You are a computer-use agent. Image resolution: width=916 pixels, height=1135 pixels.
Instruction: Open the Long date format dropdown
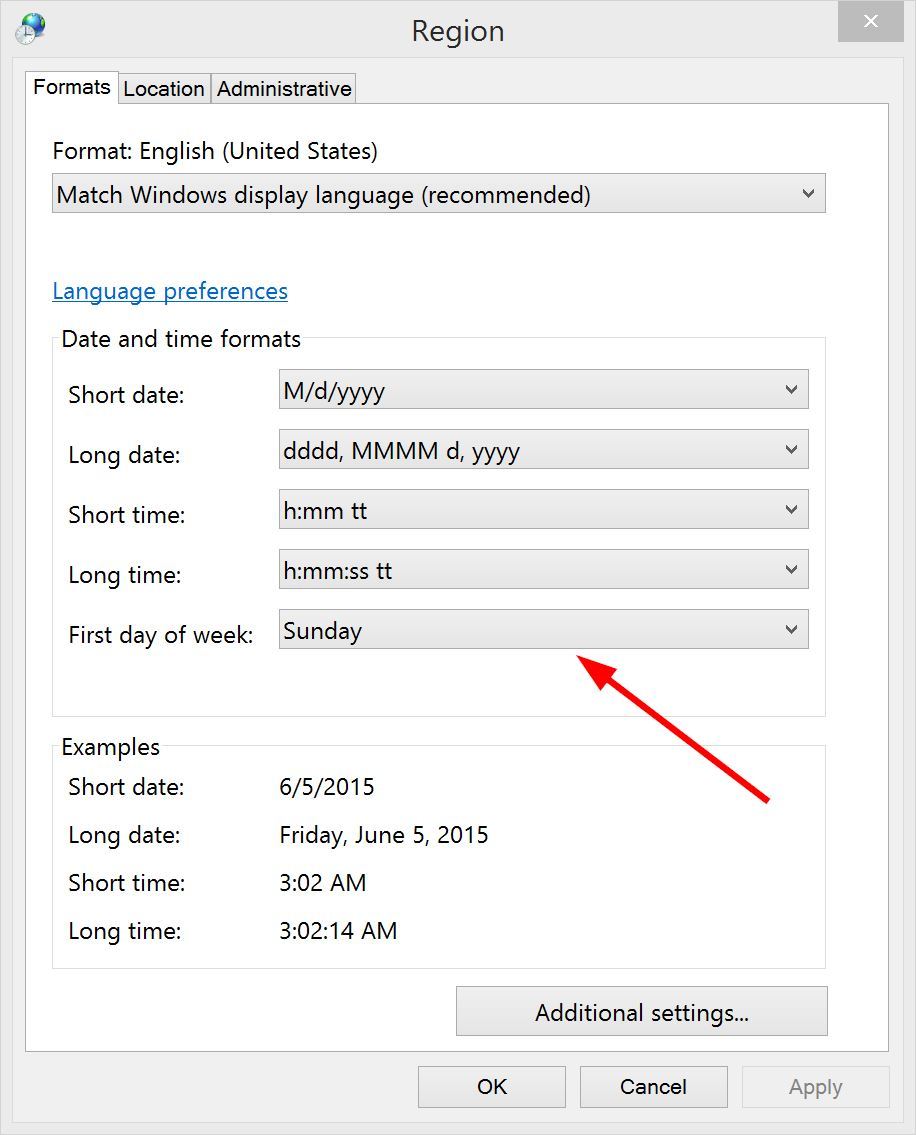pyautogui.click(x=543, y=450)
